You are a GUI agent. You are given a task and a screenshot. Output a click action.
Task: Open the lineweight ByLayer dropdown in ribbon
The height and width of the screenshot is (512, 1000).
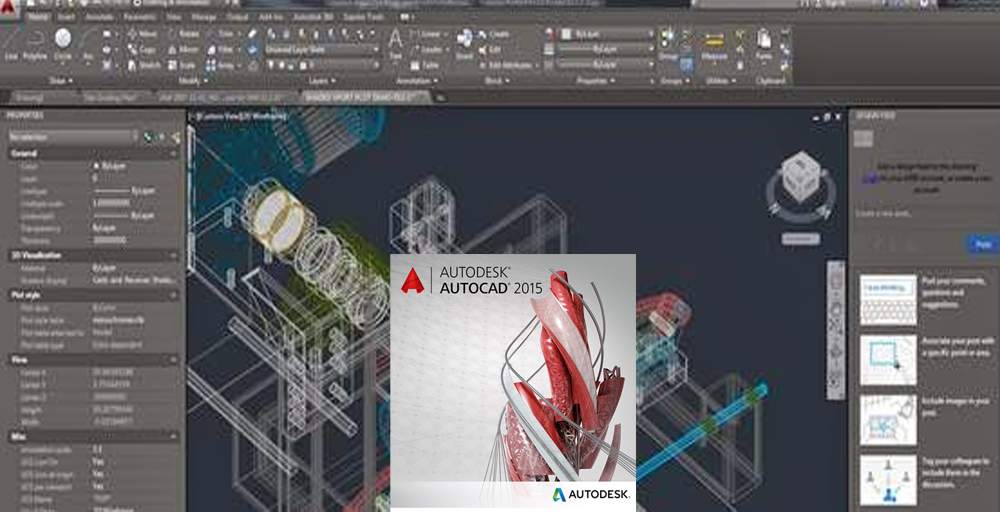(607, 49)
